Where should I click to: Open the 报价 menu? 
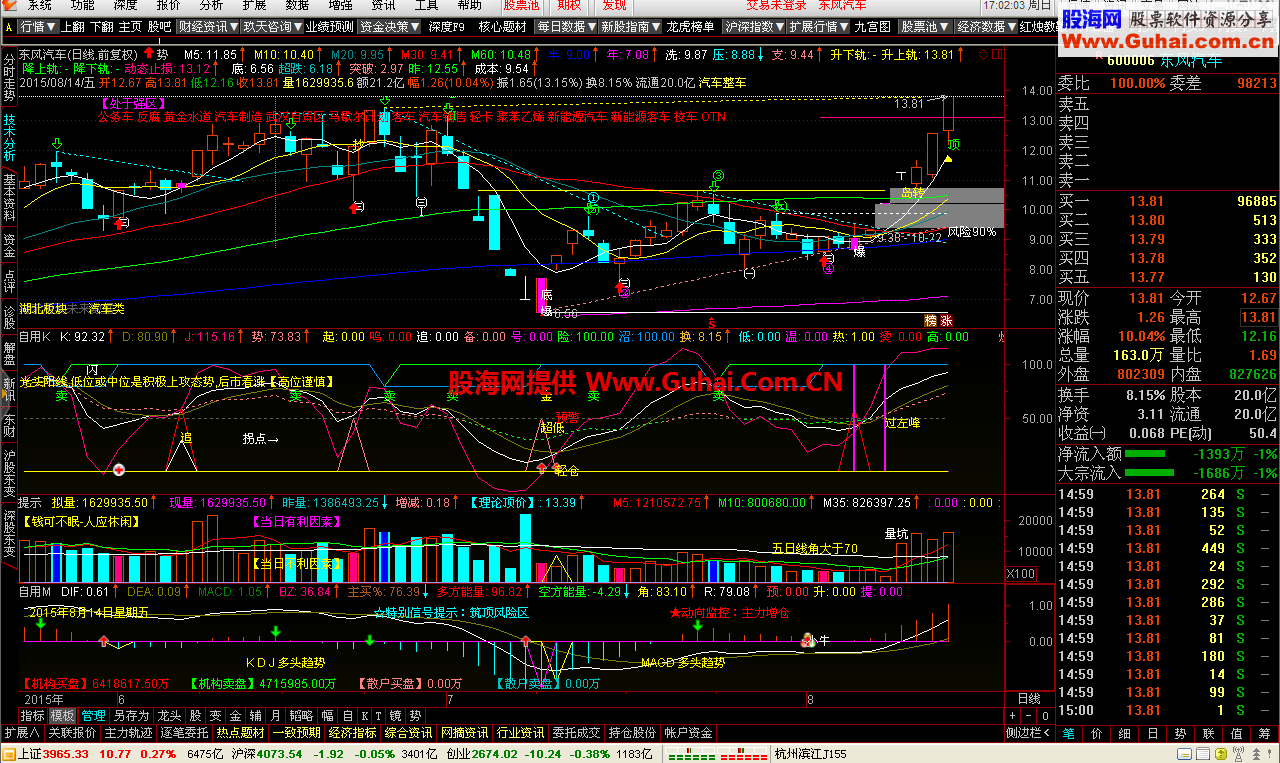click(169, 6)
